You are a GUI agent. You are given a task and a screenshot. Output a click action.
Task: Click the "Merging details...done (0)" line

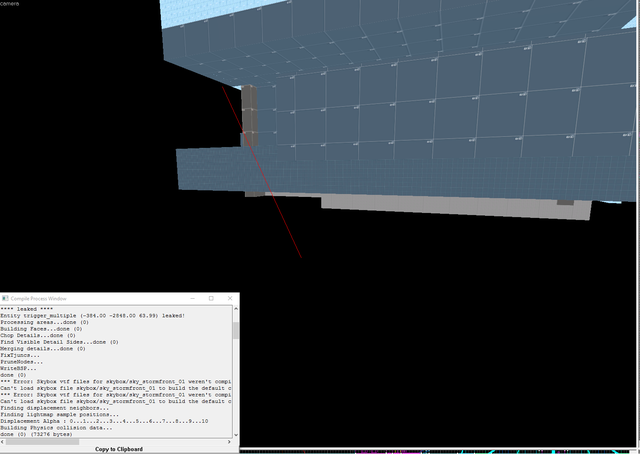pos(43,349)
